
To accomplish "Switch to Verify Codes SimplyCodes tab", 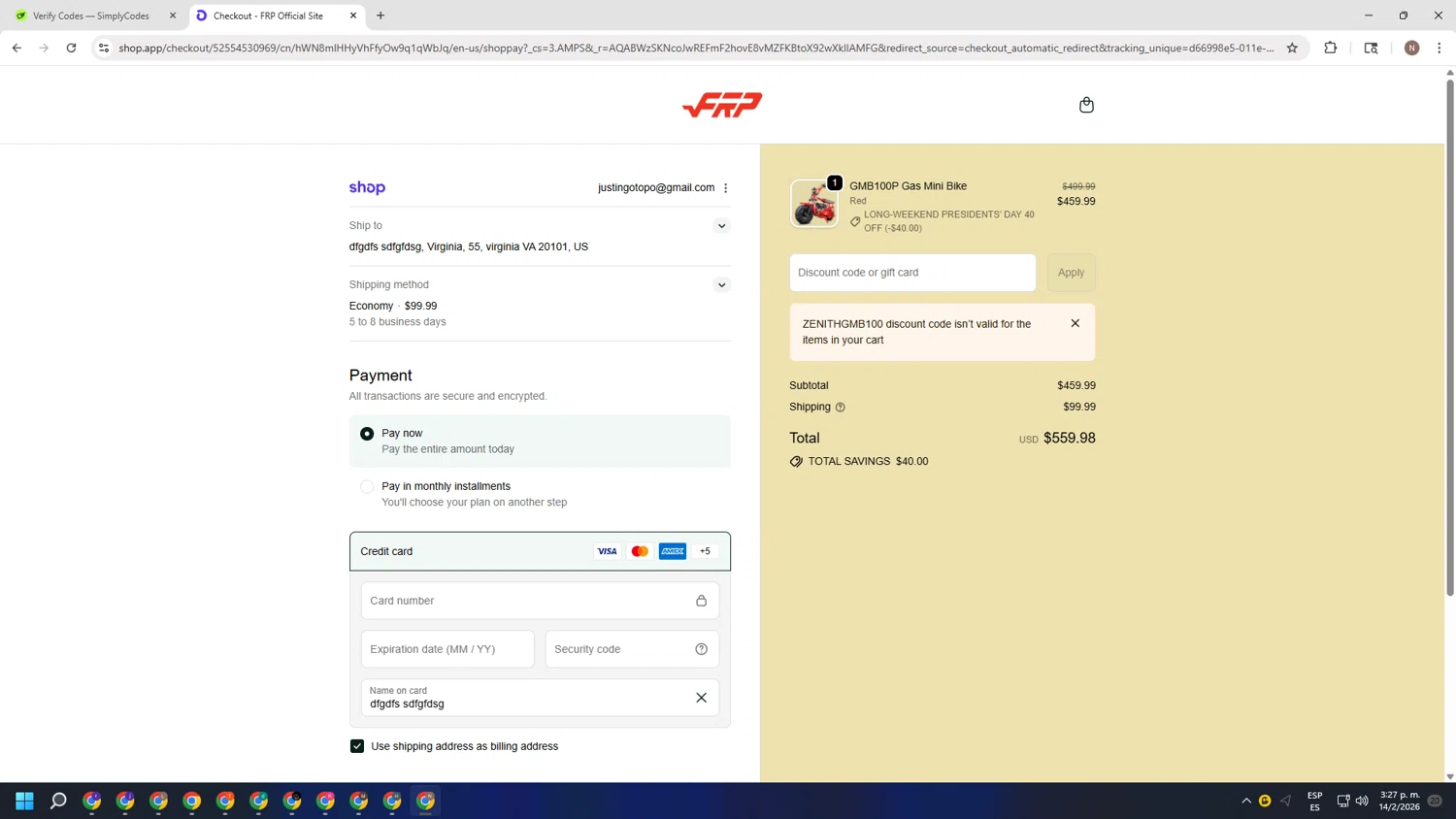I will tap(93, 16).
